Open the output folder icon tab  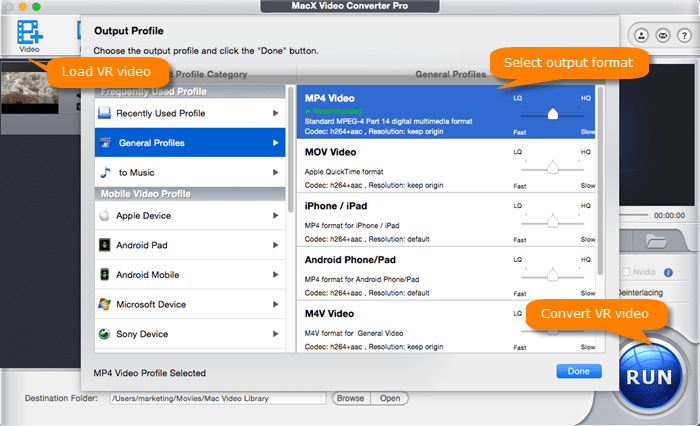click(656, 242)
